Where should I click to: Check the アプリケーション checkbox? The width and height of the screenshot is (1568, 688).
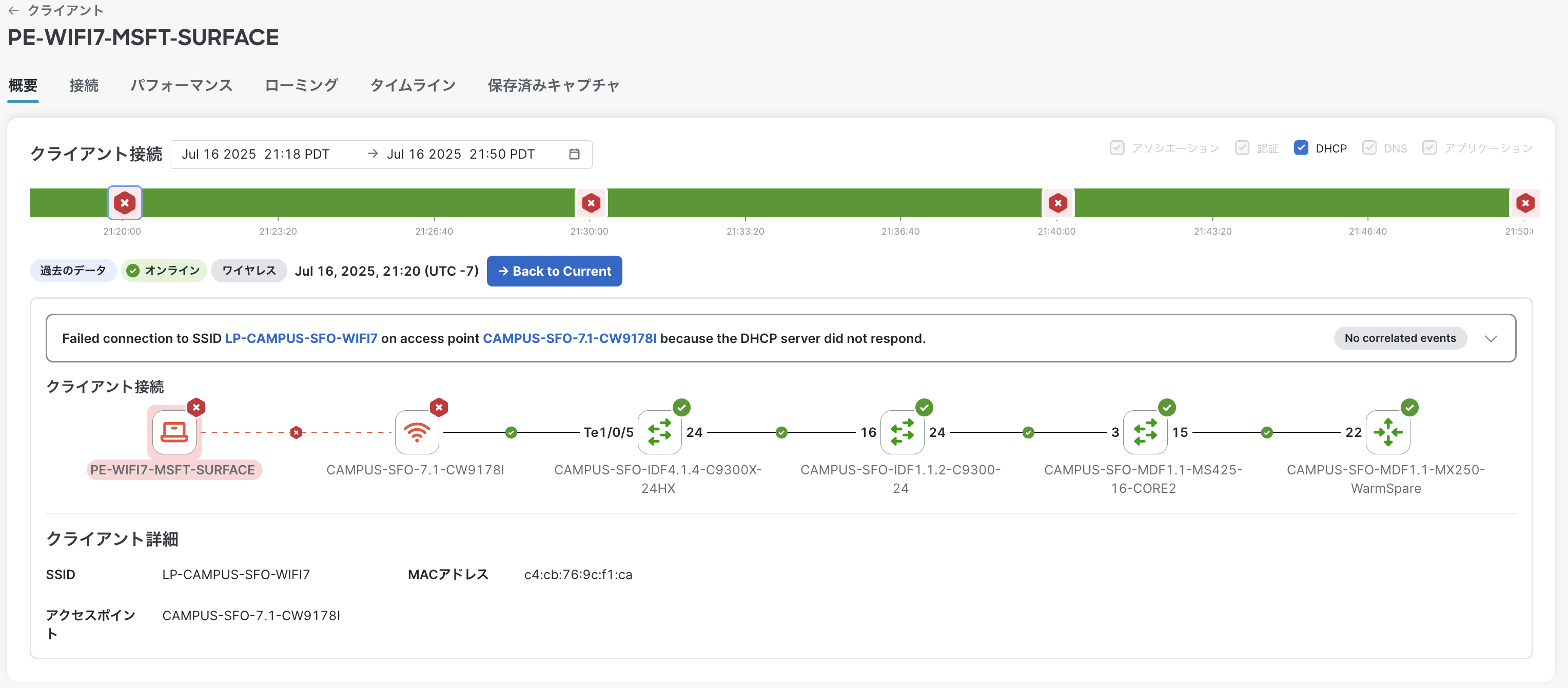coord(1429,147)
